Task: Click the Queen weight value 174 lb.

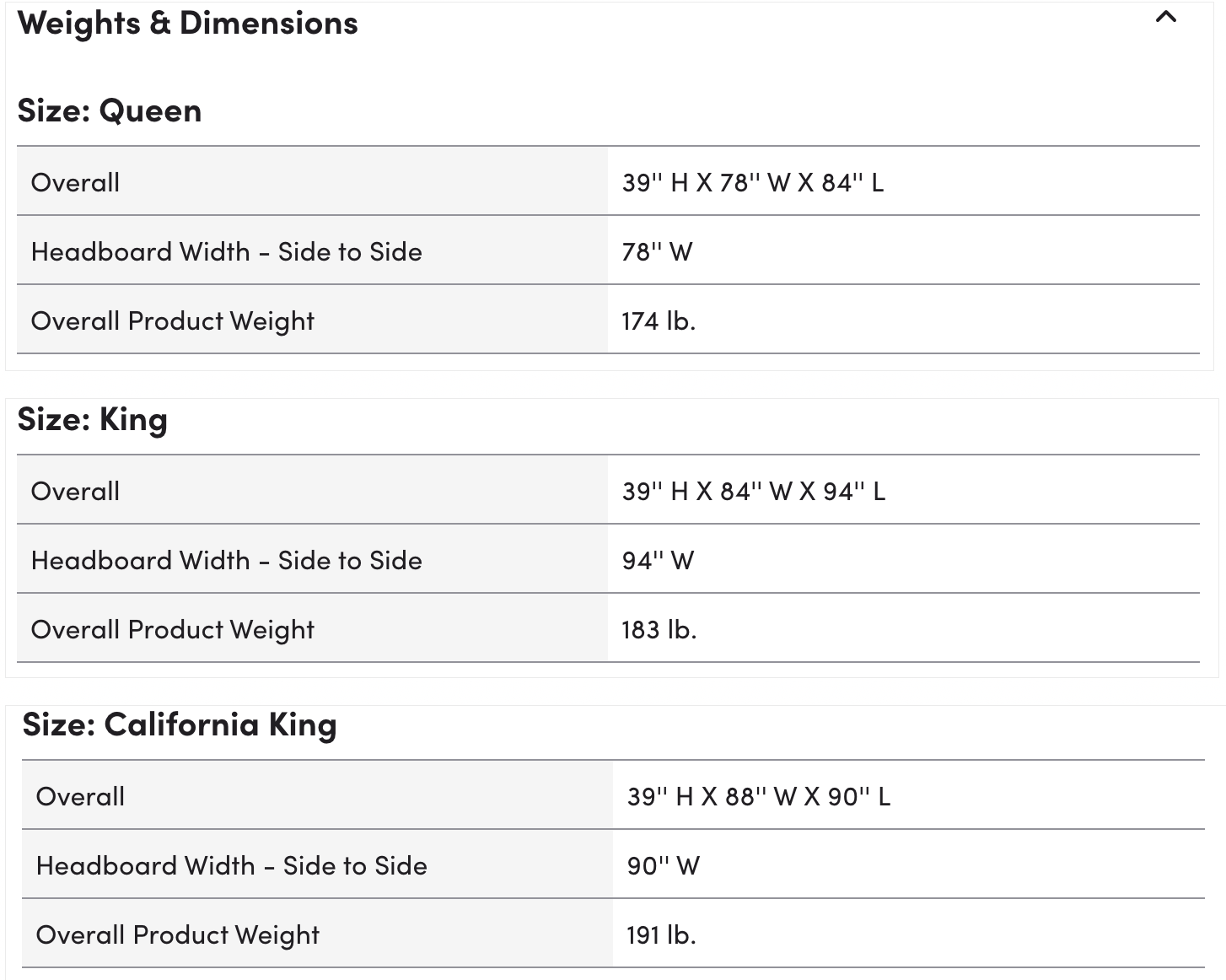Action: [659, 321]
